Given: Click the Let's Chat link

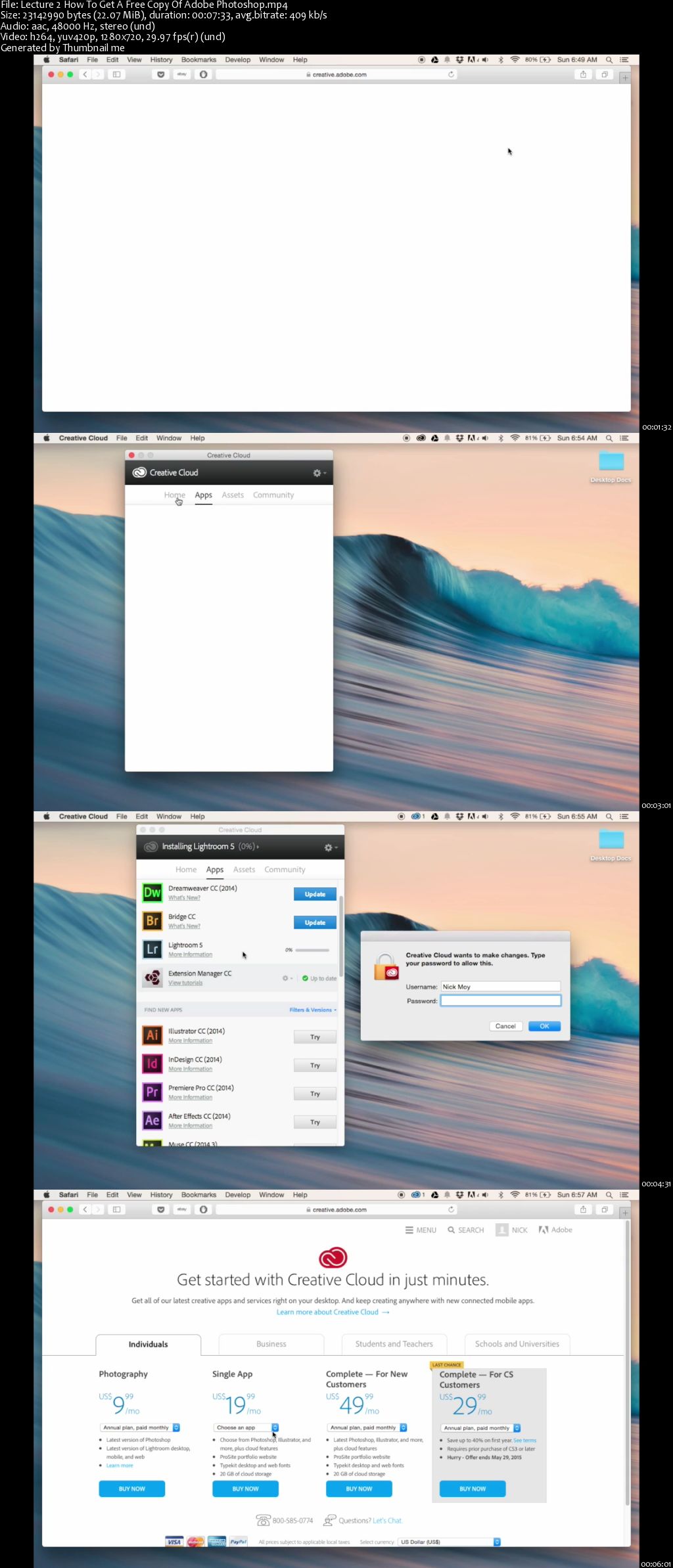Looking at the screenshot, I should coord(387,1520).
